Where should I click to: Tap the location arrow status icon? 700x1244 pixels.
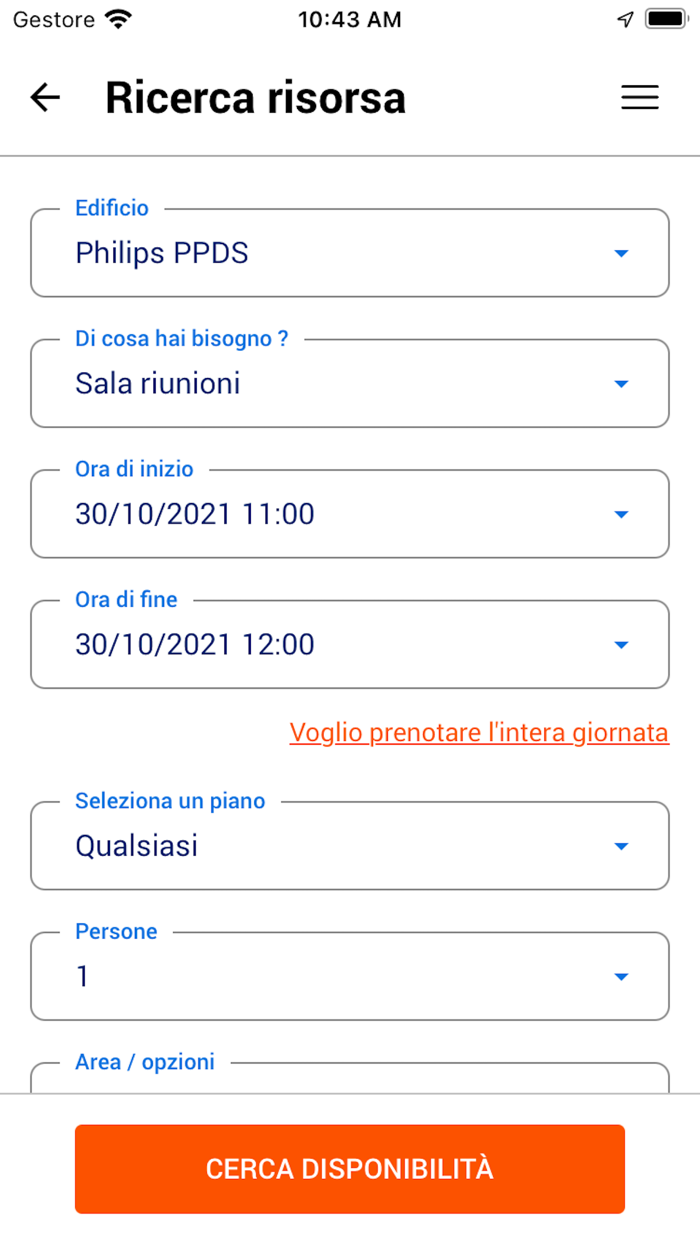[x=626, y=19]
